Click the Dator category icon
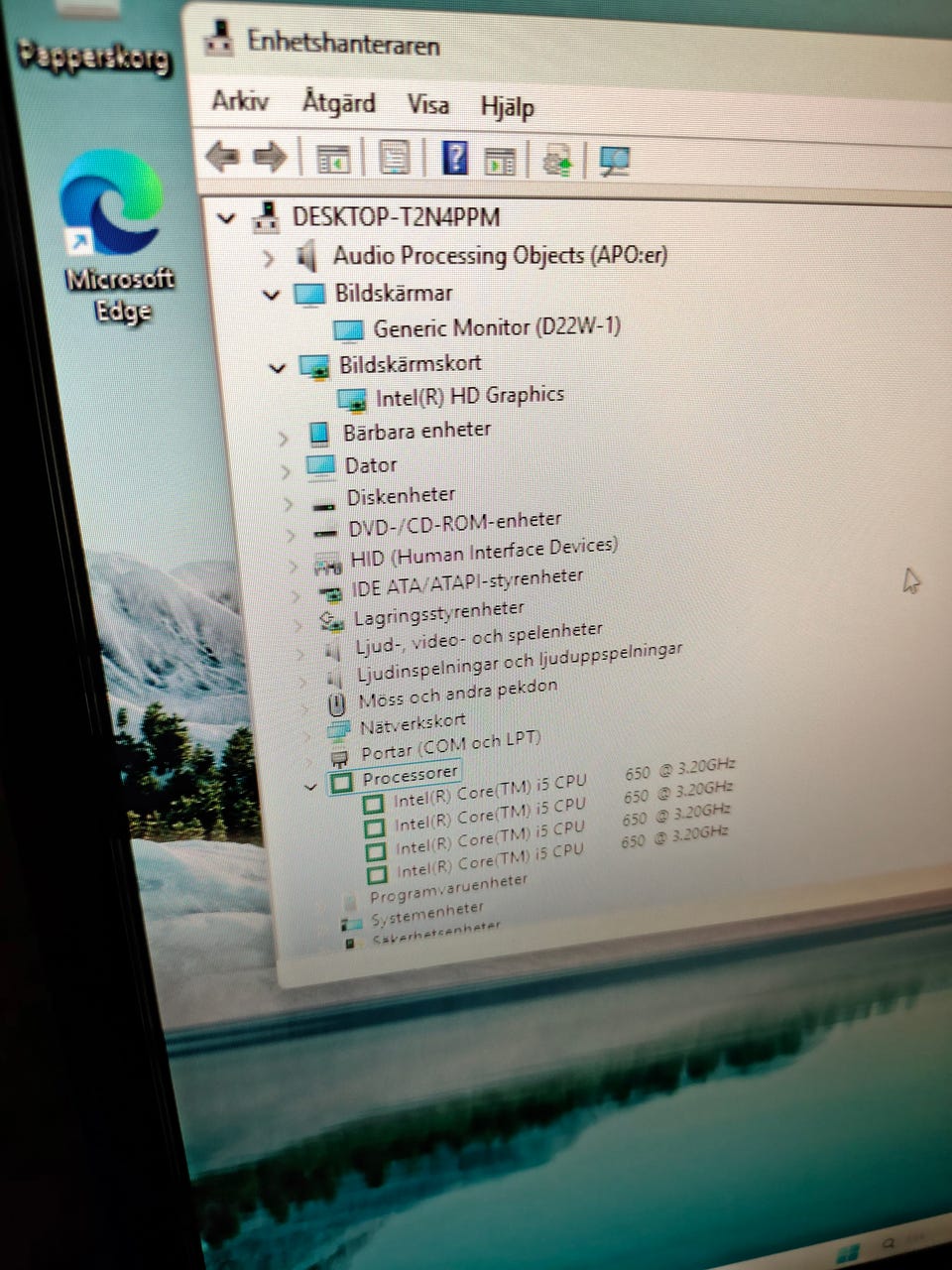 click(x=321, y=465)
